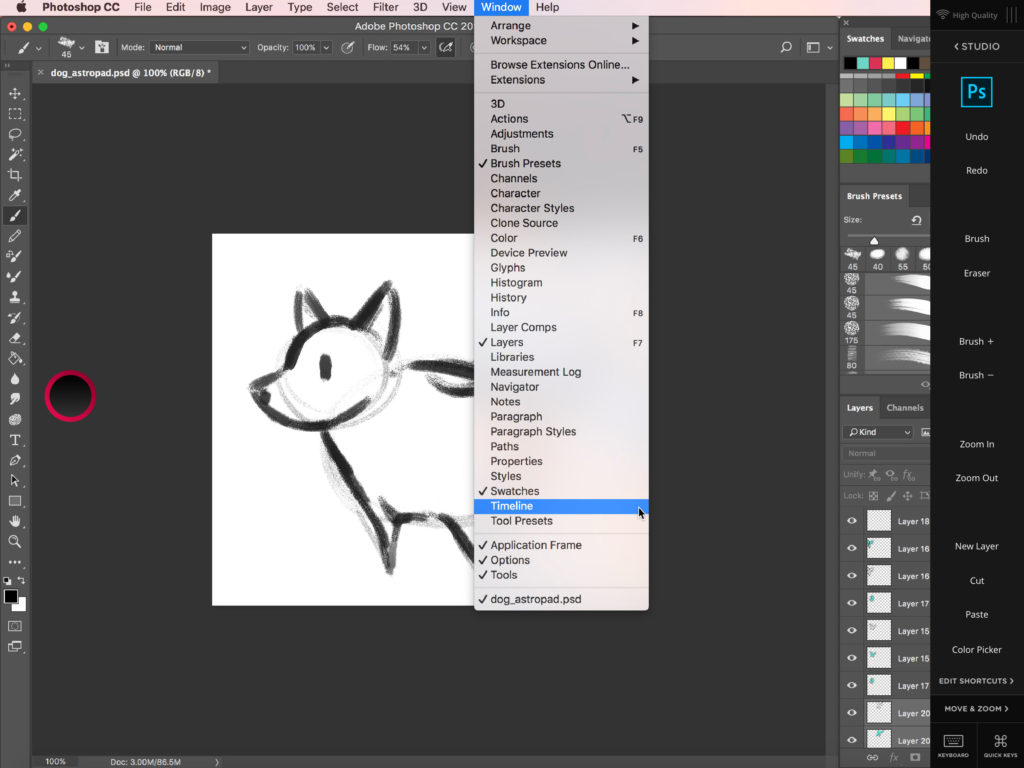This screenshot has width=1024, height=768.
Task: Select the dog_astropad.psd document tab
Action: point(131,72)
